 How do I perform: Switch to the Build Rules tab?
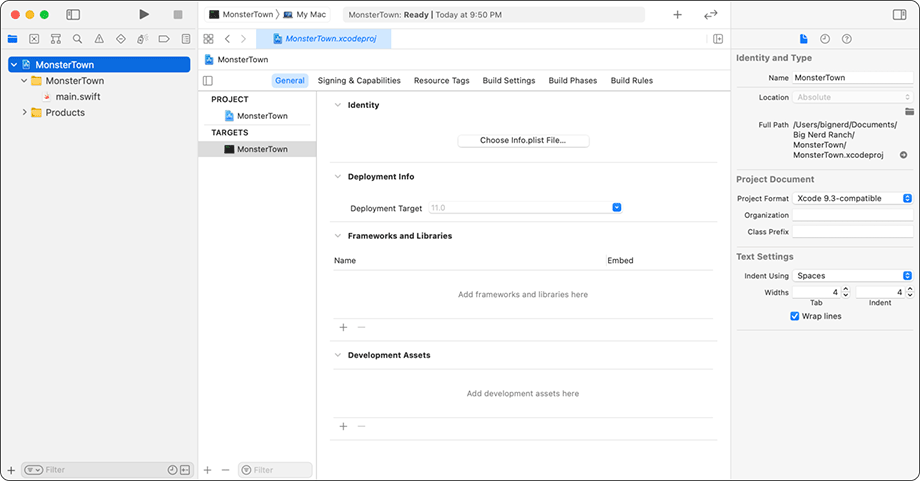[x=632, y=80]
